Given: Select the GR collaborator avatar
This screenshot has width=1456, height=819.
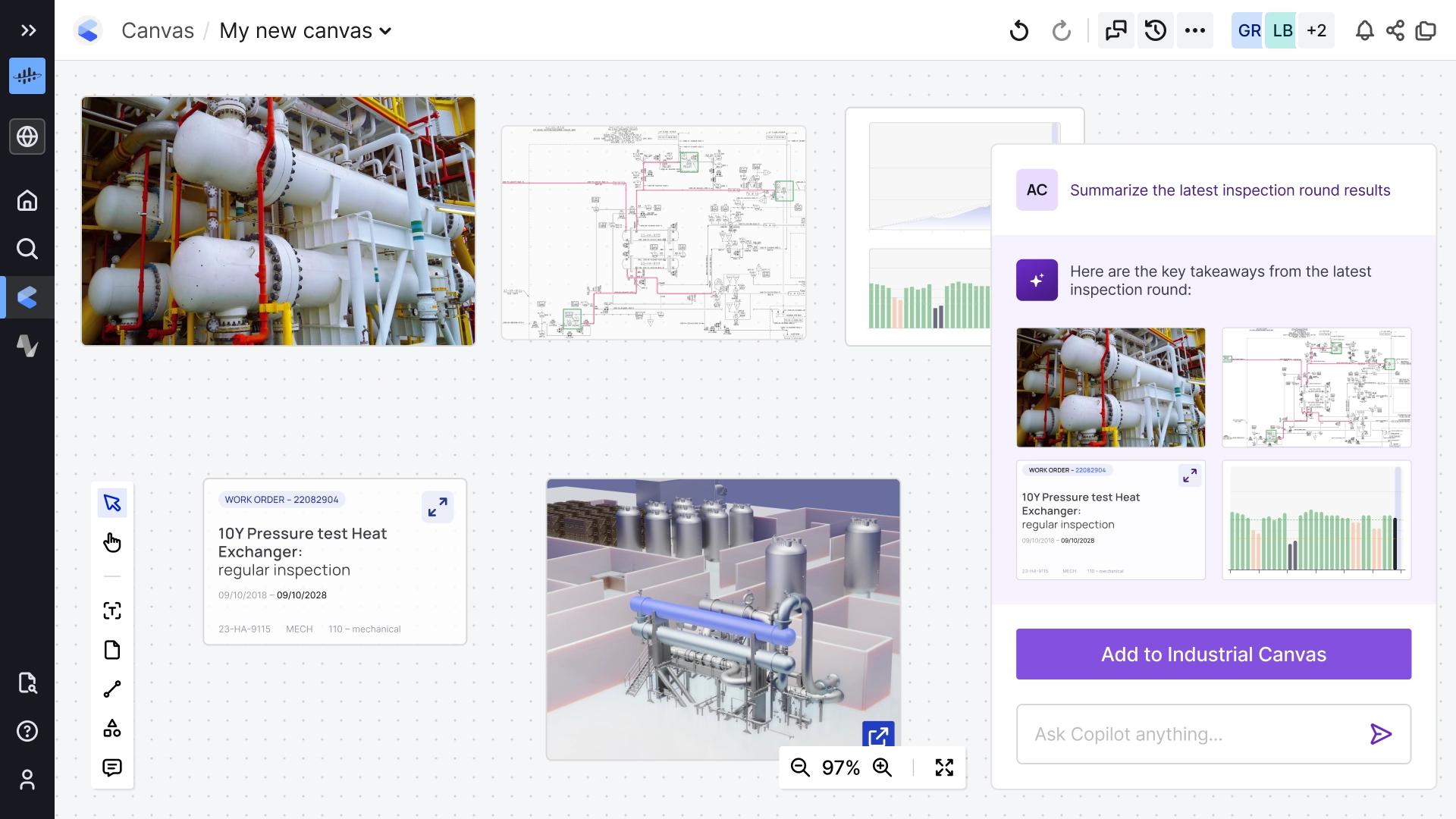Looking at the screenshot, I should (x=1248, y=30).
